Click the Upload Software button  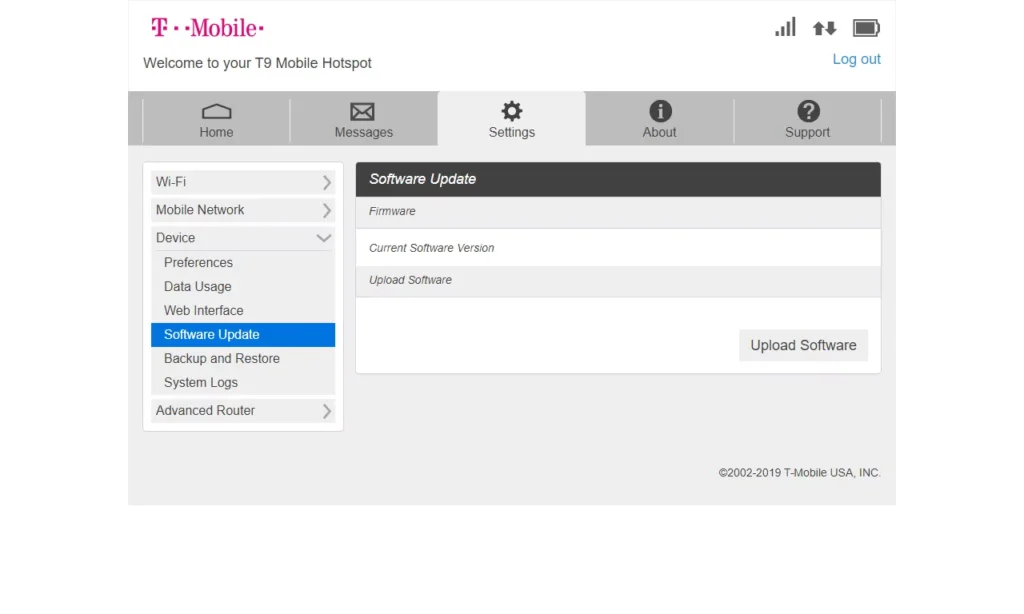pos(803,345)
